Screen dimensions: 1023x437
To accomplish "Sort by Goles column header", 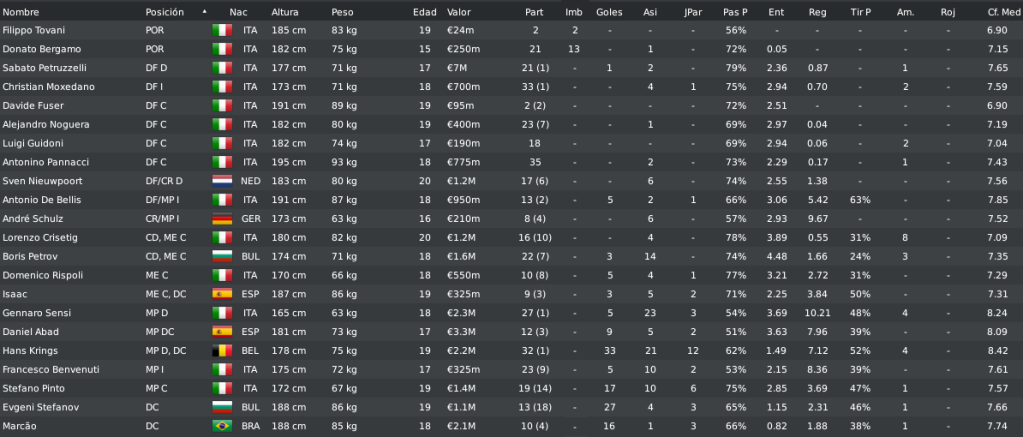I will tap(609, 12).
